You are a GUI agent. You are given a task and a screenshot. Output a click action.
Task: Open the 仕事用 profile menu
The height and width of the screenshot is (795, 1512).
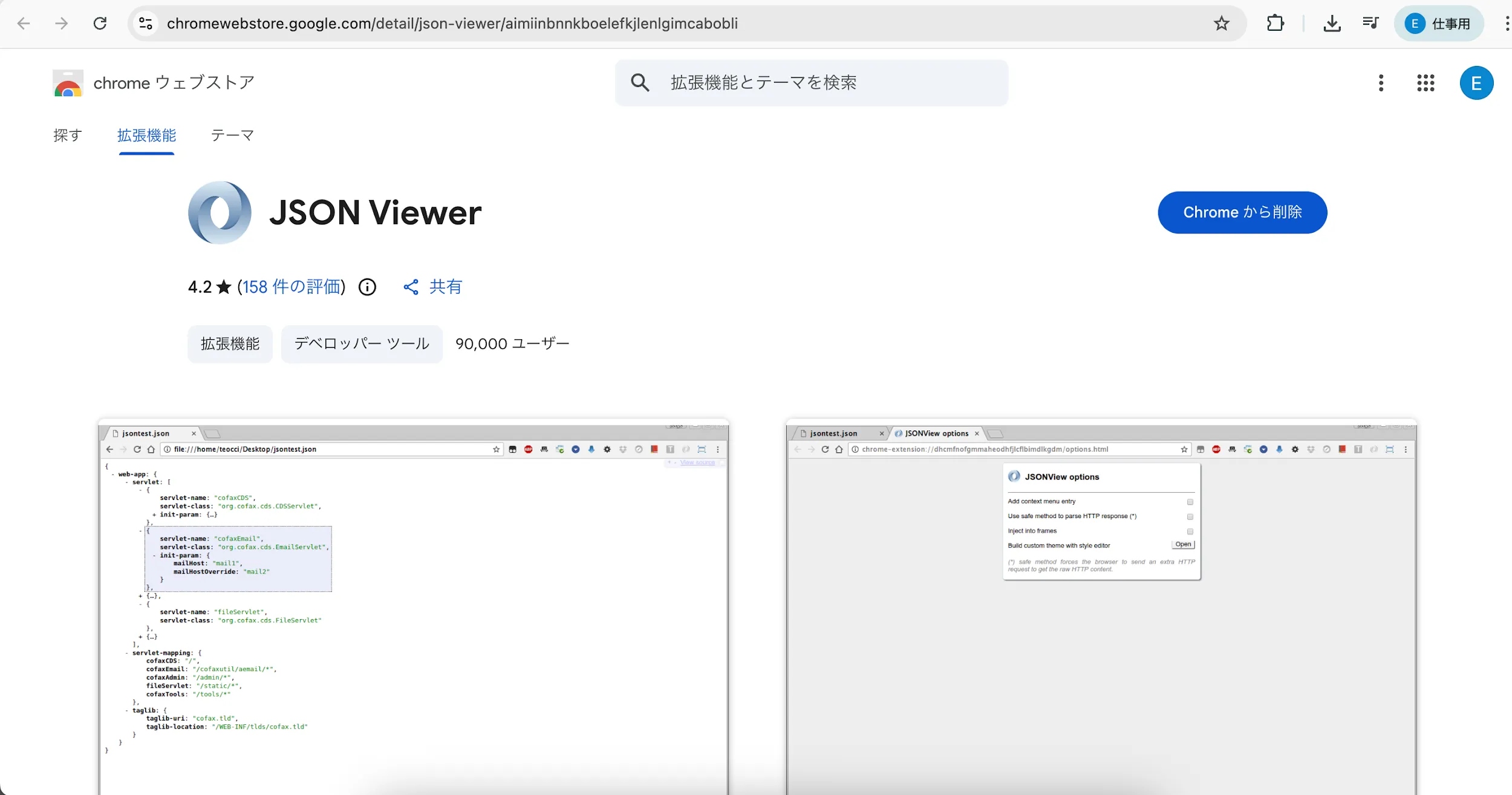[1439, 24]
